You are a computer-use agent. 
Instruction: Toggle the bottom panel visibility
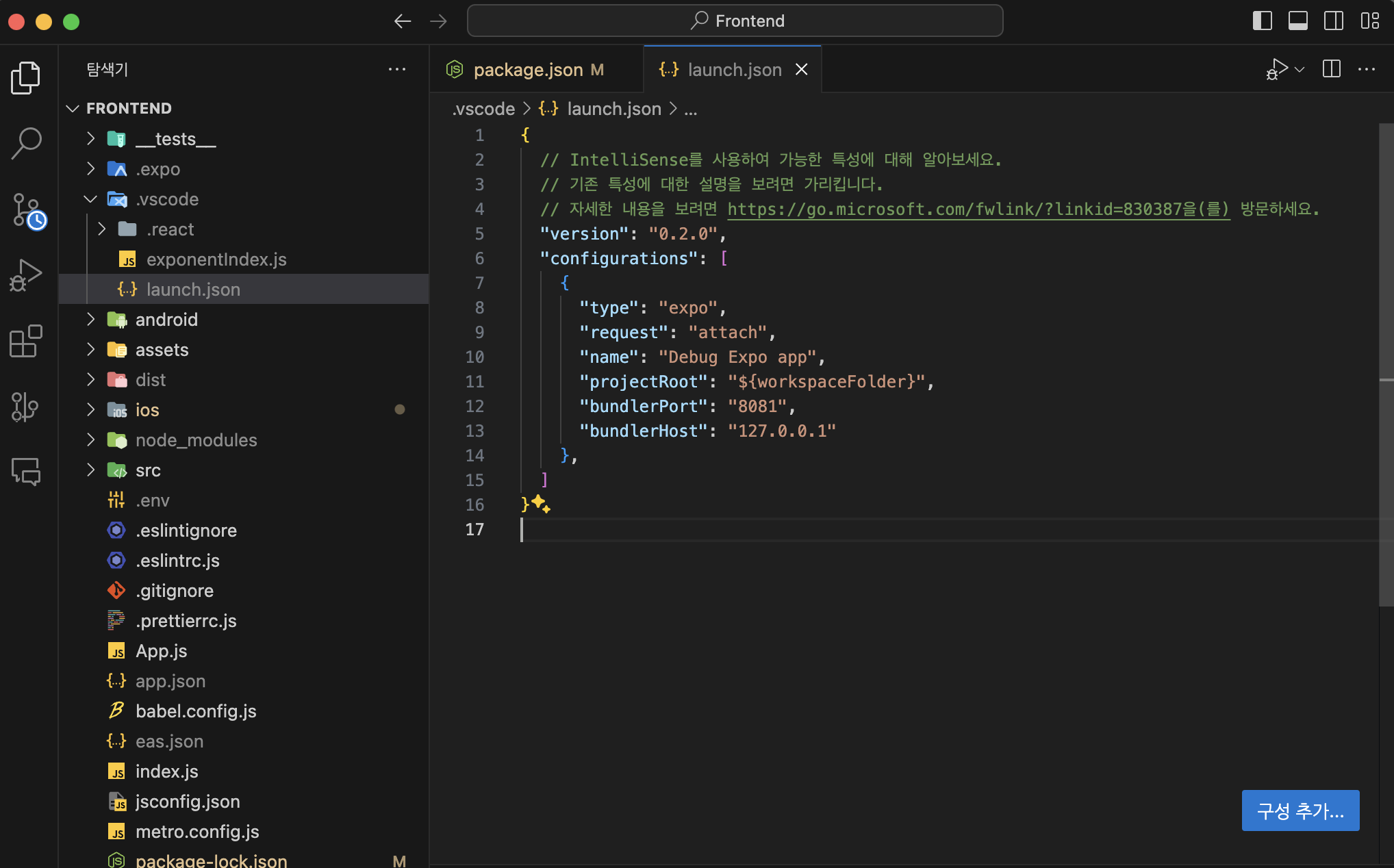[1297, 21]
